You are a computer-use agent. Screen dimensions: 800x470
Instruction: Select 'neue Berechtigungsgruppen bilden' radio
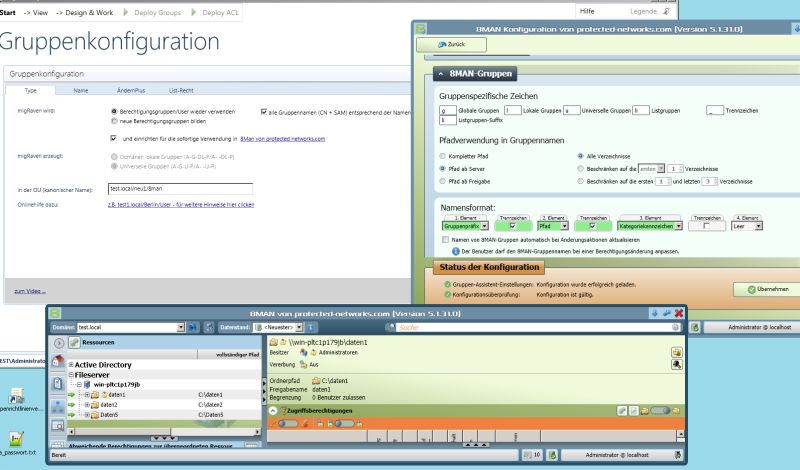(x=114, y=121)
